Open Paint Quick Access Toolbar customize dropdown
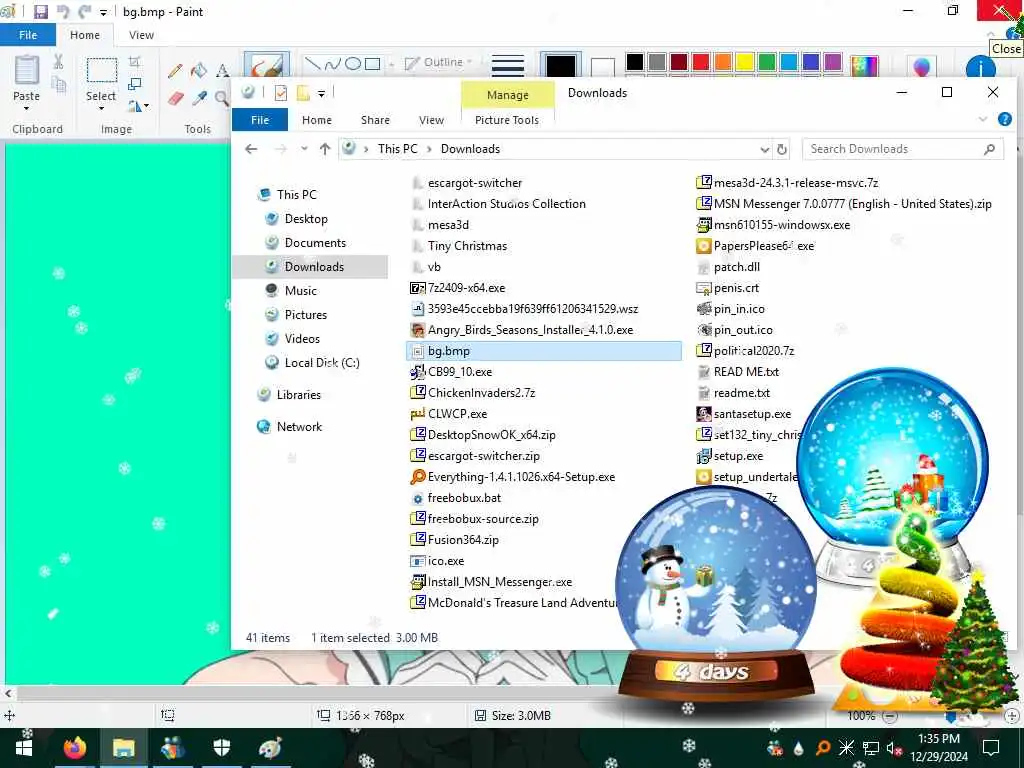 click(103, 12)
